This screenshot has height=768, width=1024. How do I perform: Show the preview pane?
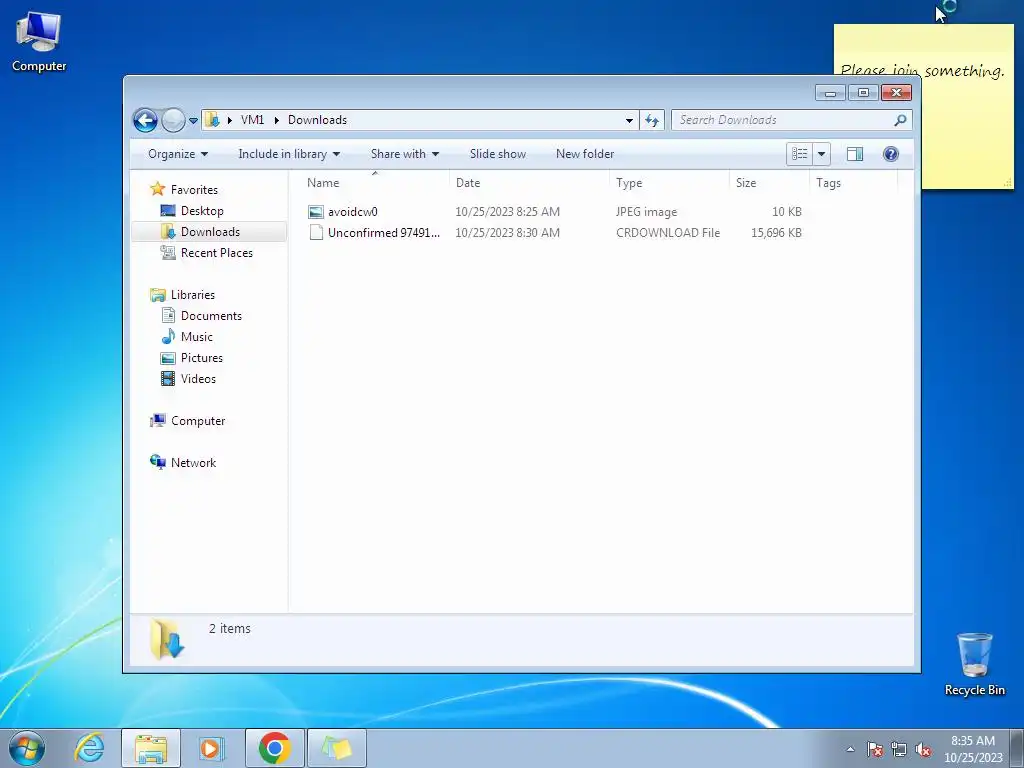pos(855,154)
